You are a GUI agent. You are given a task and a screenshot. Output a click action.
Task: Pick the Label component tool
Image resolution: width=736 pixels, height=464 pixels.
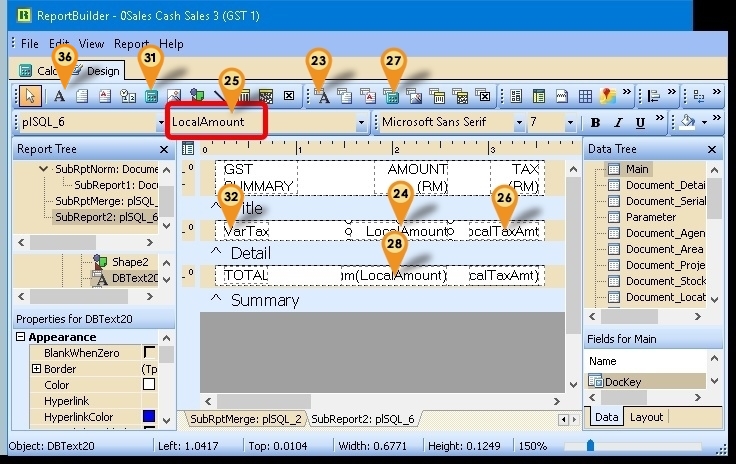pos(59,96)
